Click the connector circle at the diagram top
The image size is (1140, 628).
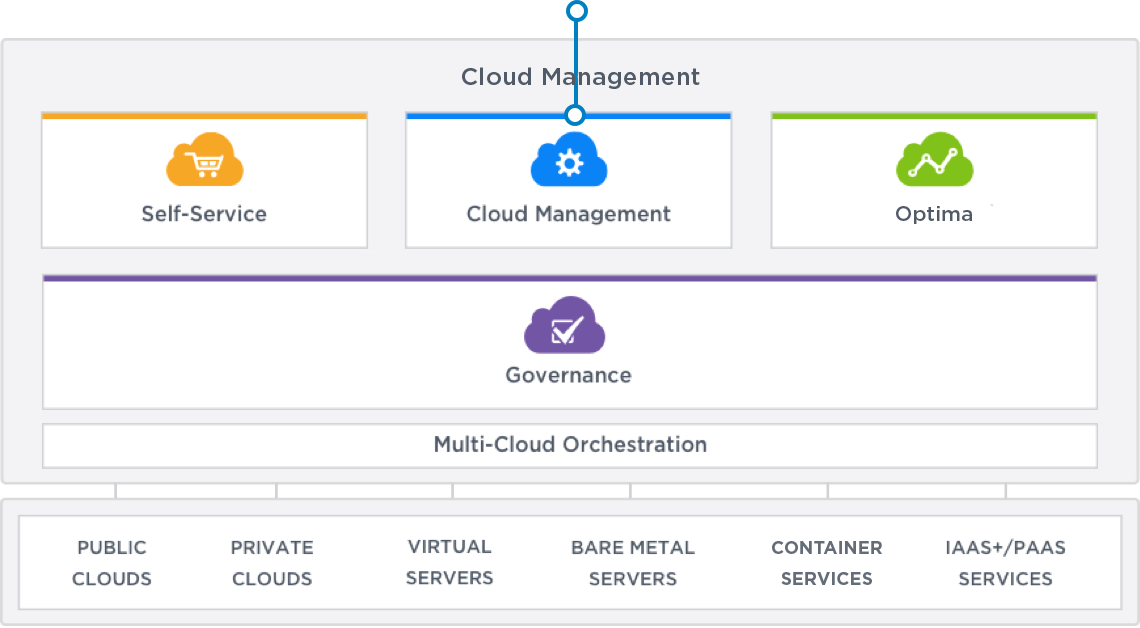(576, 11)
